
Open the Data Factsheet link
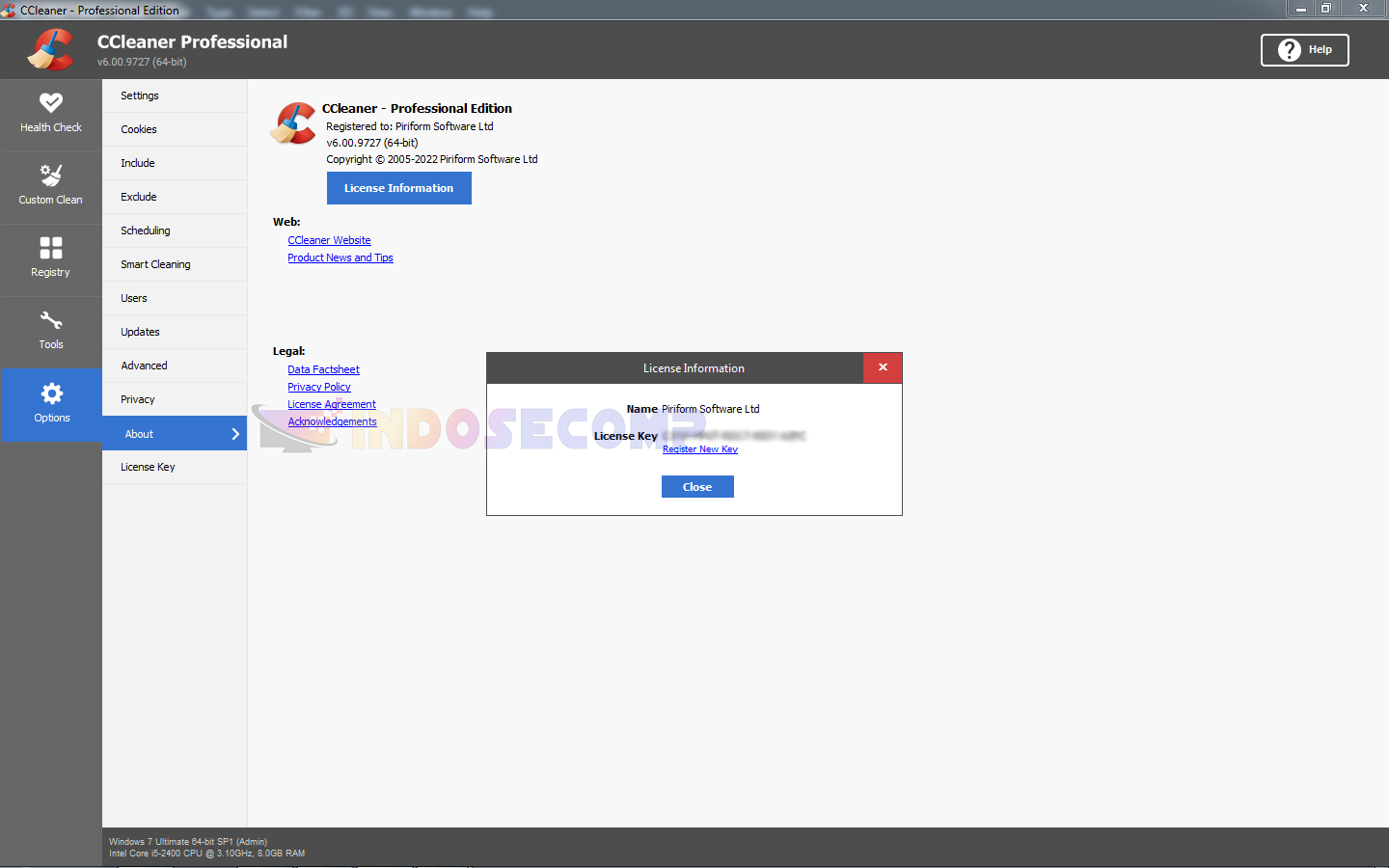point(323,369)
